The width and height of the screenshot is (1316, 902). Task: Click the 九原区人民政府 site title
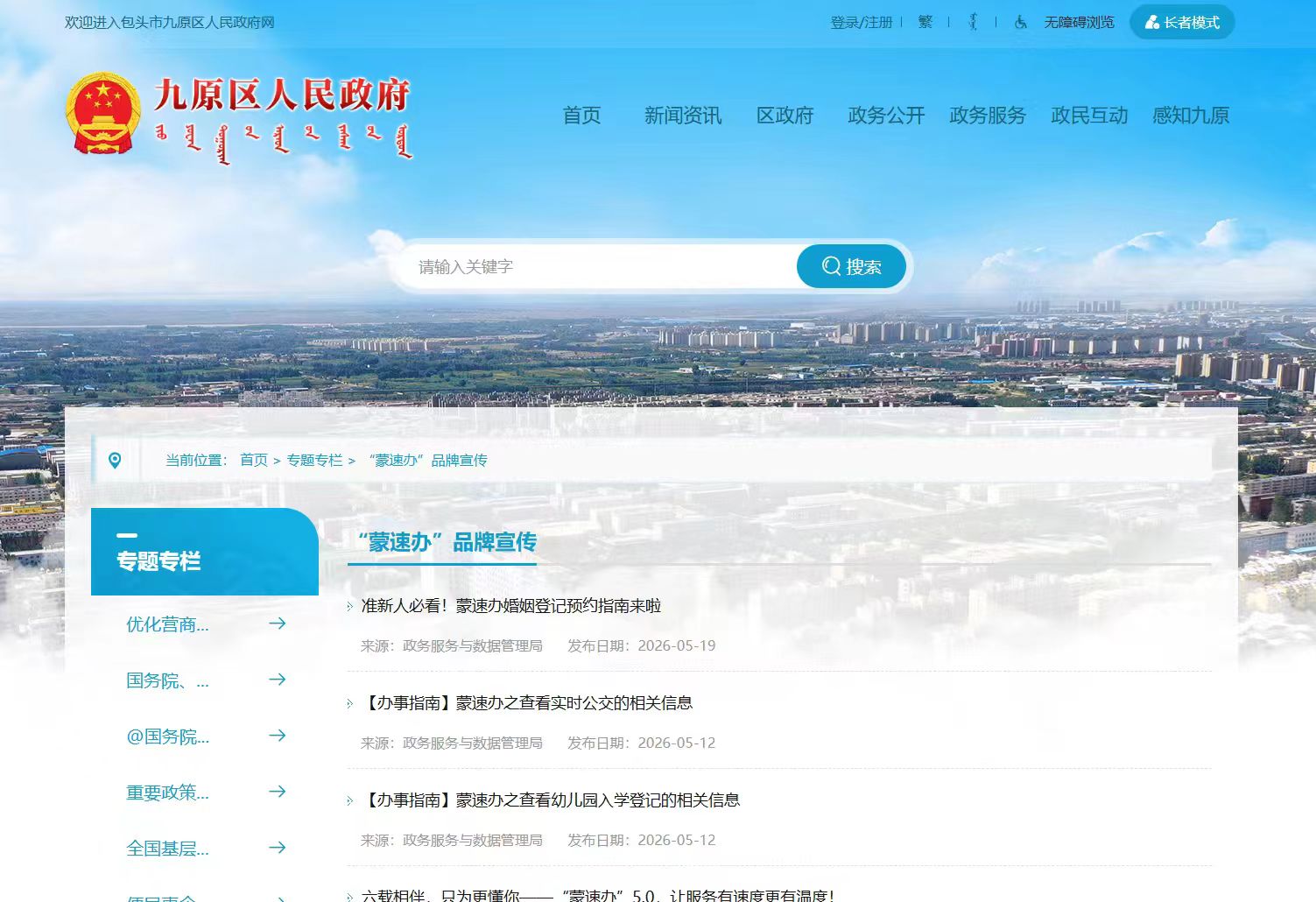[282, 95]
